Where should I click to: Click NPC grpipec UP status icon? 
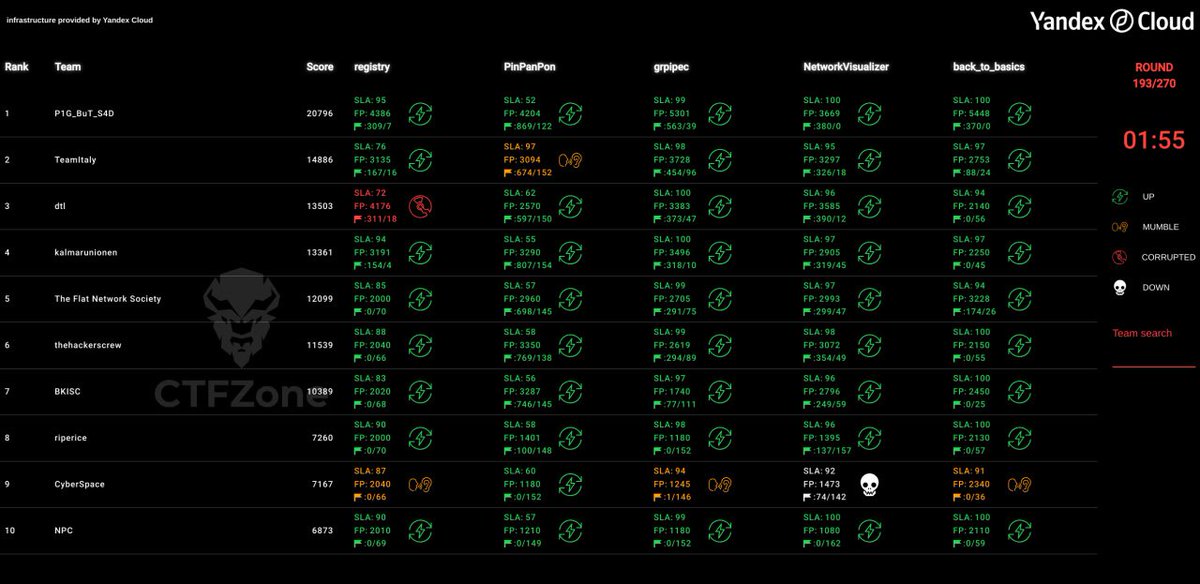coord(720,530)
